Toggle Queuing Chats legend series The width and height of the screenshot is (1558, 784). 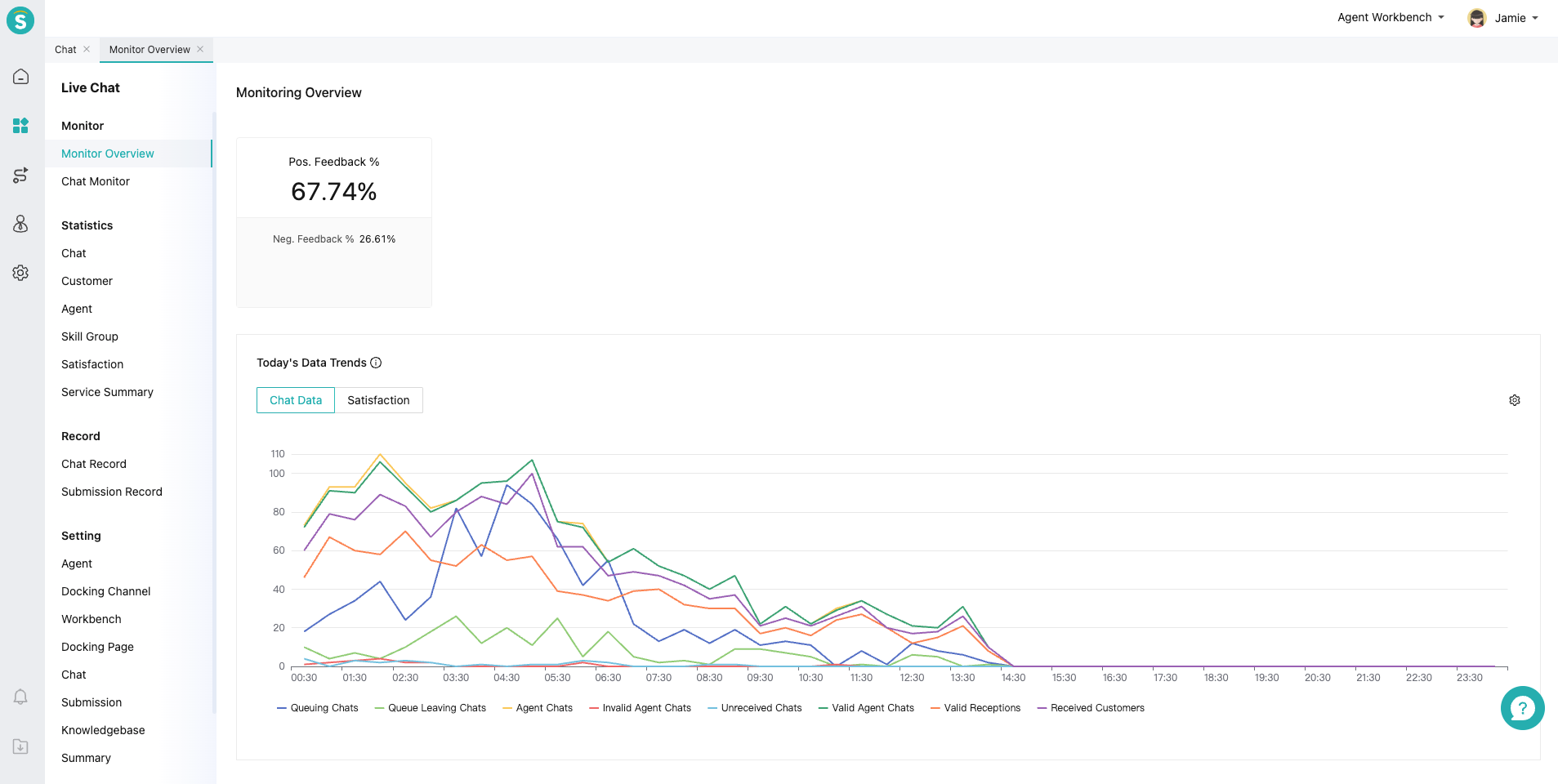pos(318,708)
